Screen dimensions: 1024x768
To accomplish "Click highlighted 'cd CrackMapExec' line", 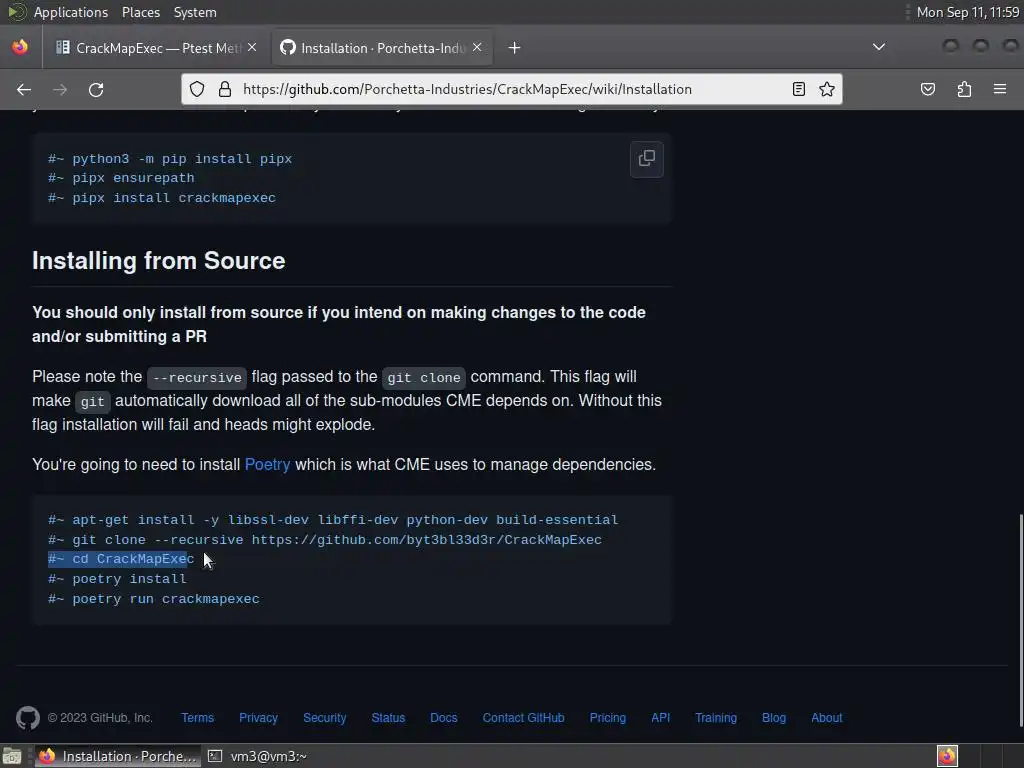I will (x=121, y=559).
